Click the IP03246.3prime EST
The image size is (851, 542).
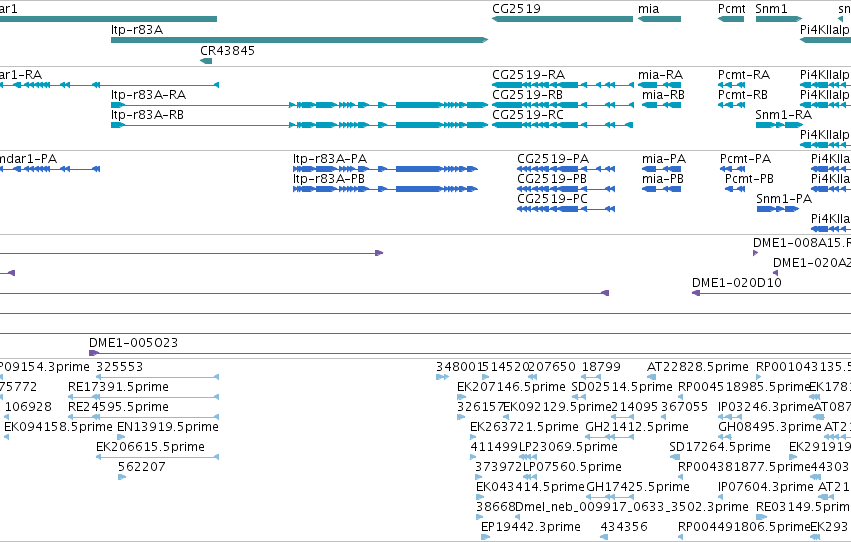(730, 418)
